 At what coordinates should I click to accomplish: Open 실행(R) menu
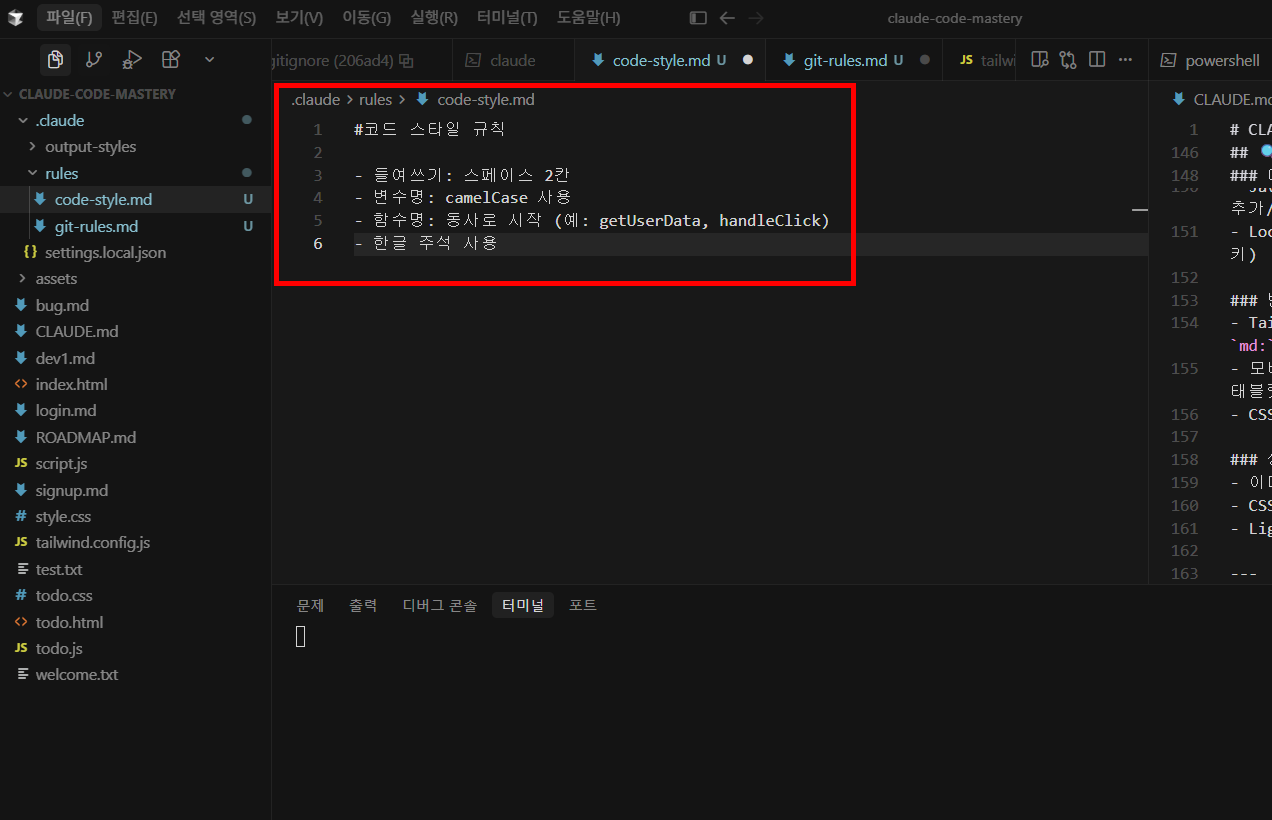(434, 18)
